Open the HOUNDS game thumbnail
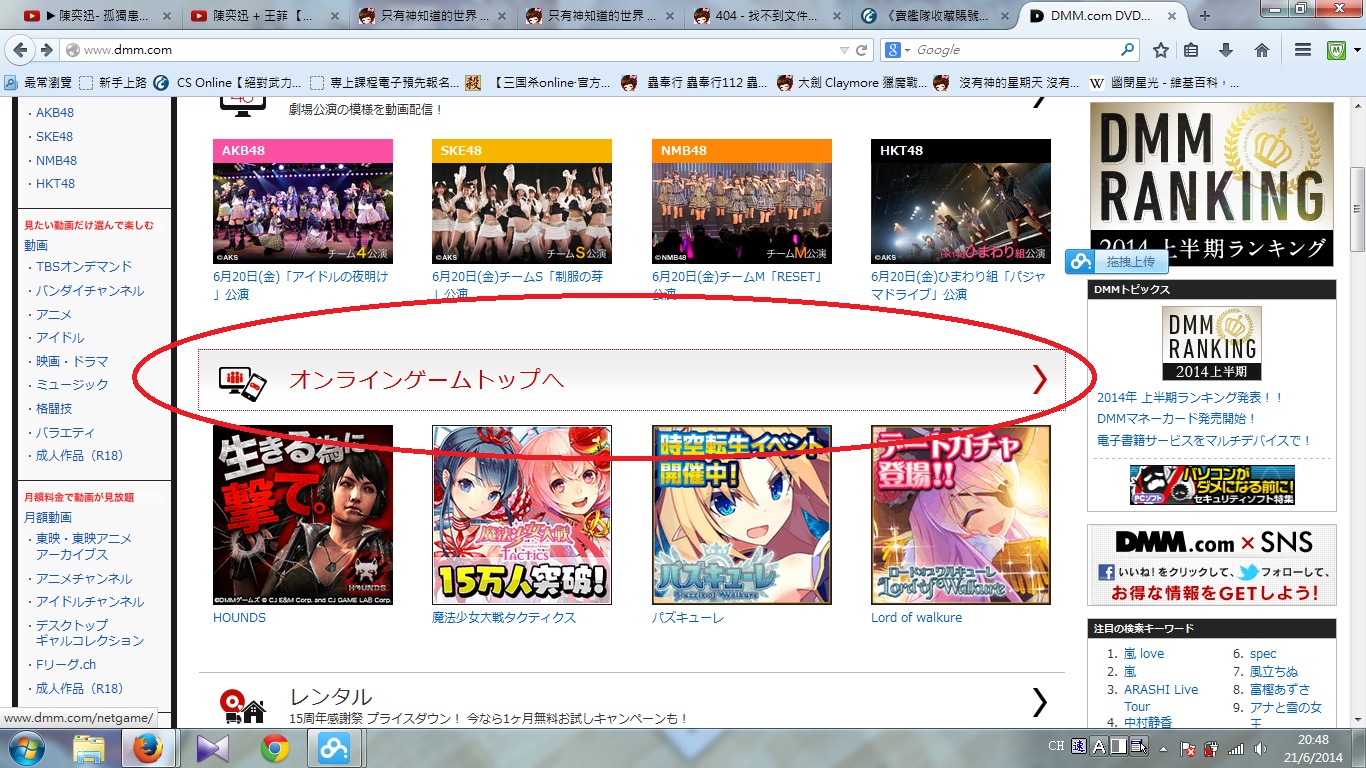This screenshot has width=1366, height=768. 303,515
